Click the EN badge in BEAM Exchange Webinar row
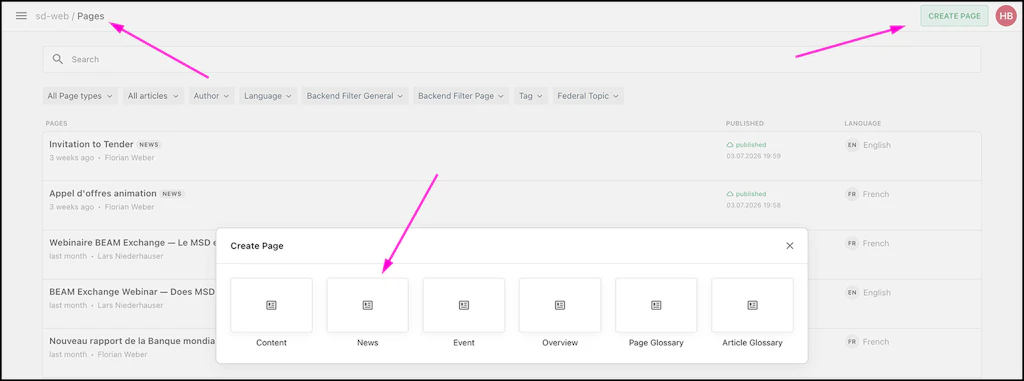The image size is (1024, 381). click(852, 292)
